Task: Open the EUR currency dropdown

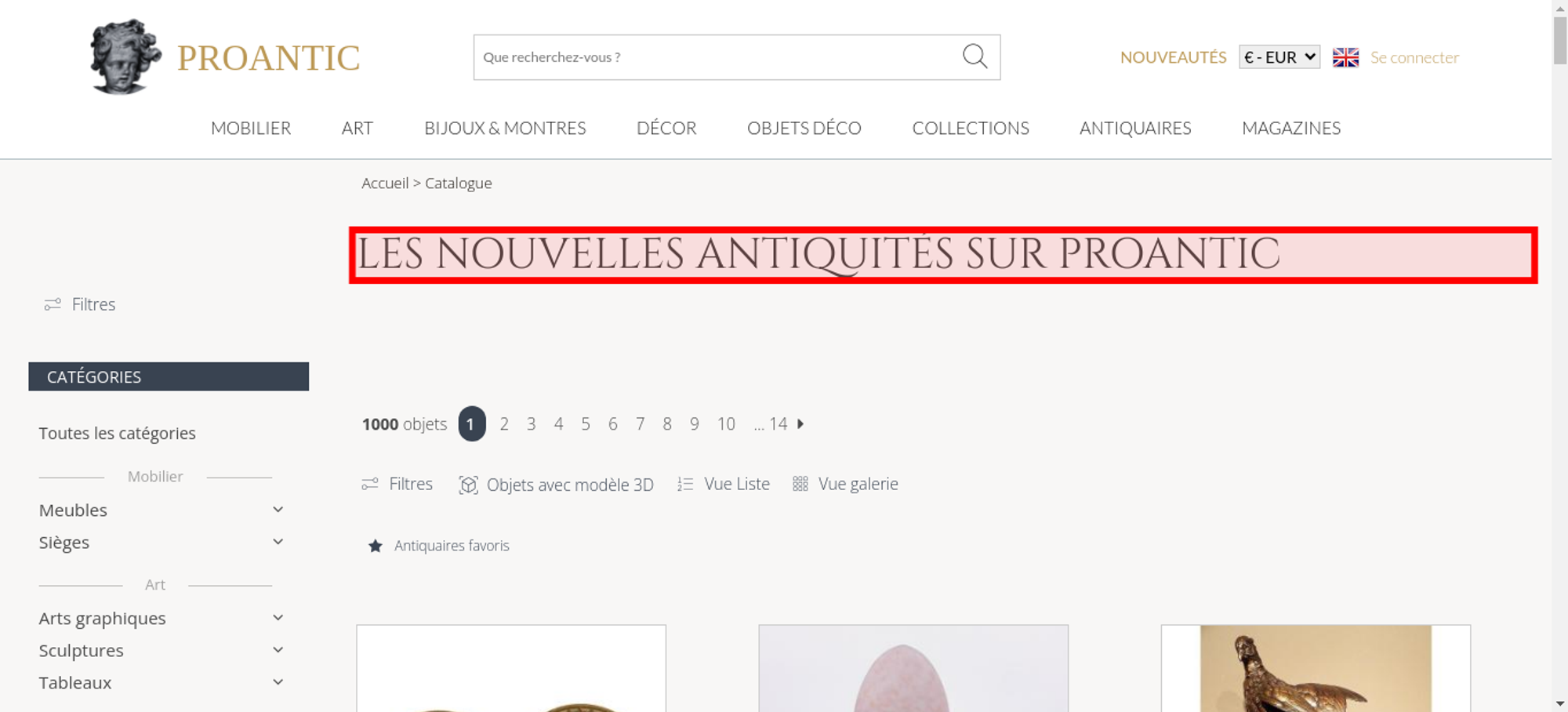Action: pos(1279,57)
